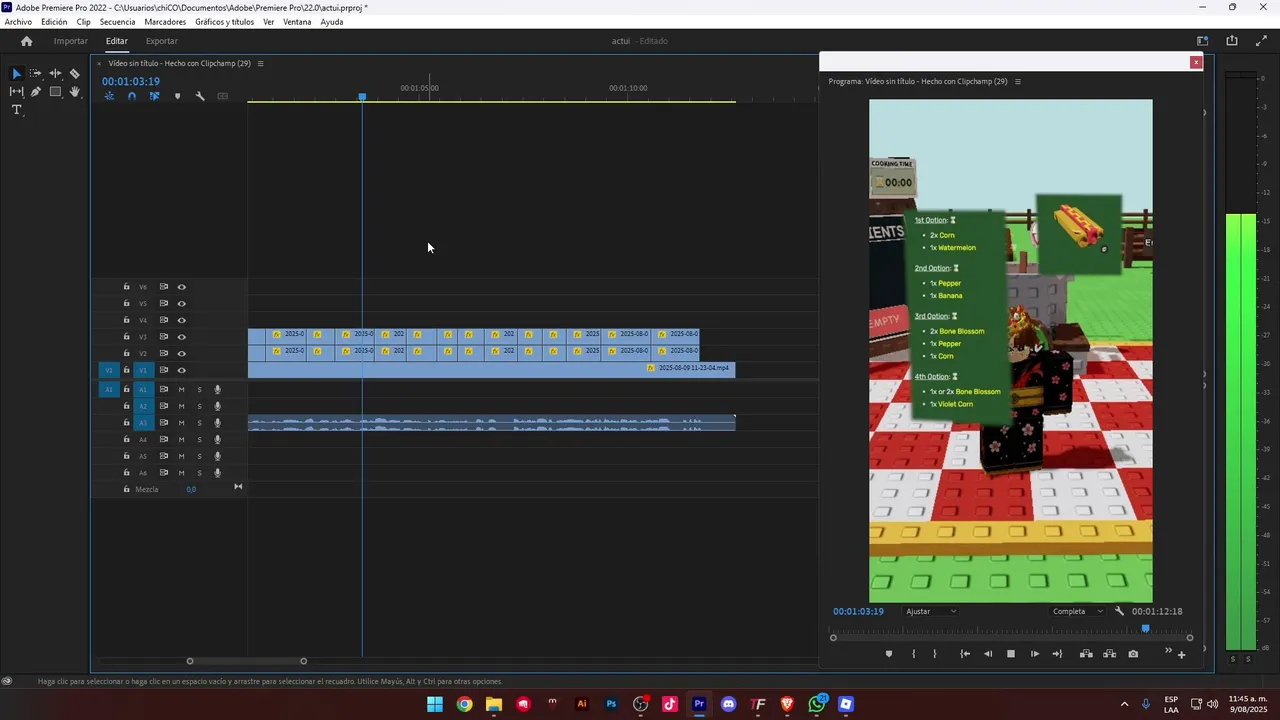Image resolution: width=1280 pixels, height=720 pixels.
Task: Select the Selection tool arrow
Action: [x=16, y=73]
